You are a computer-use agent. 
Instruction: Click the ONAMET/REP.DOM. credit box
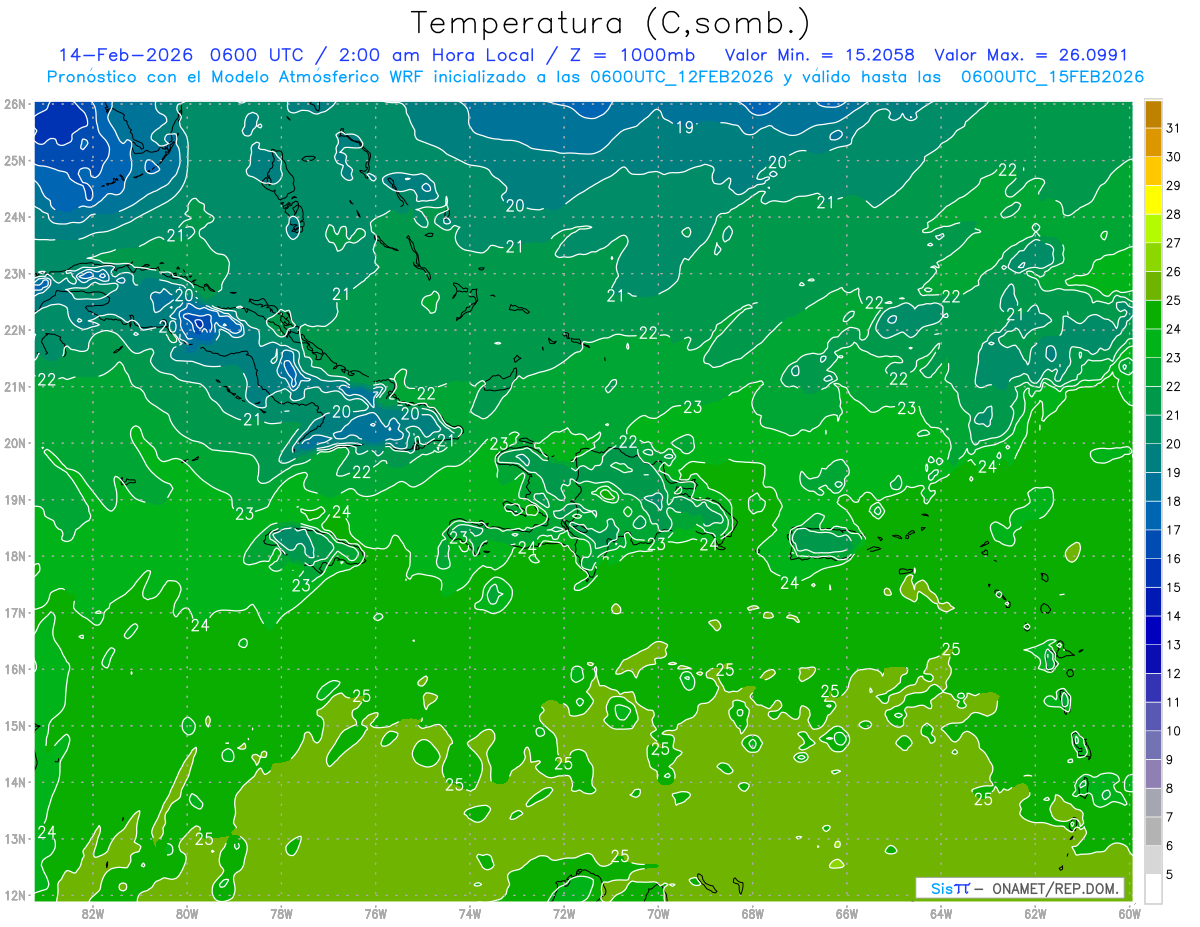[1020, 889]
